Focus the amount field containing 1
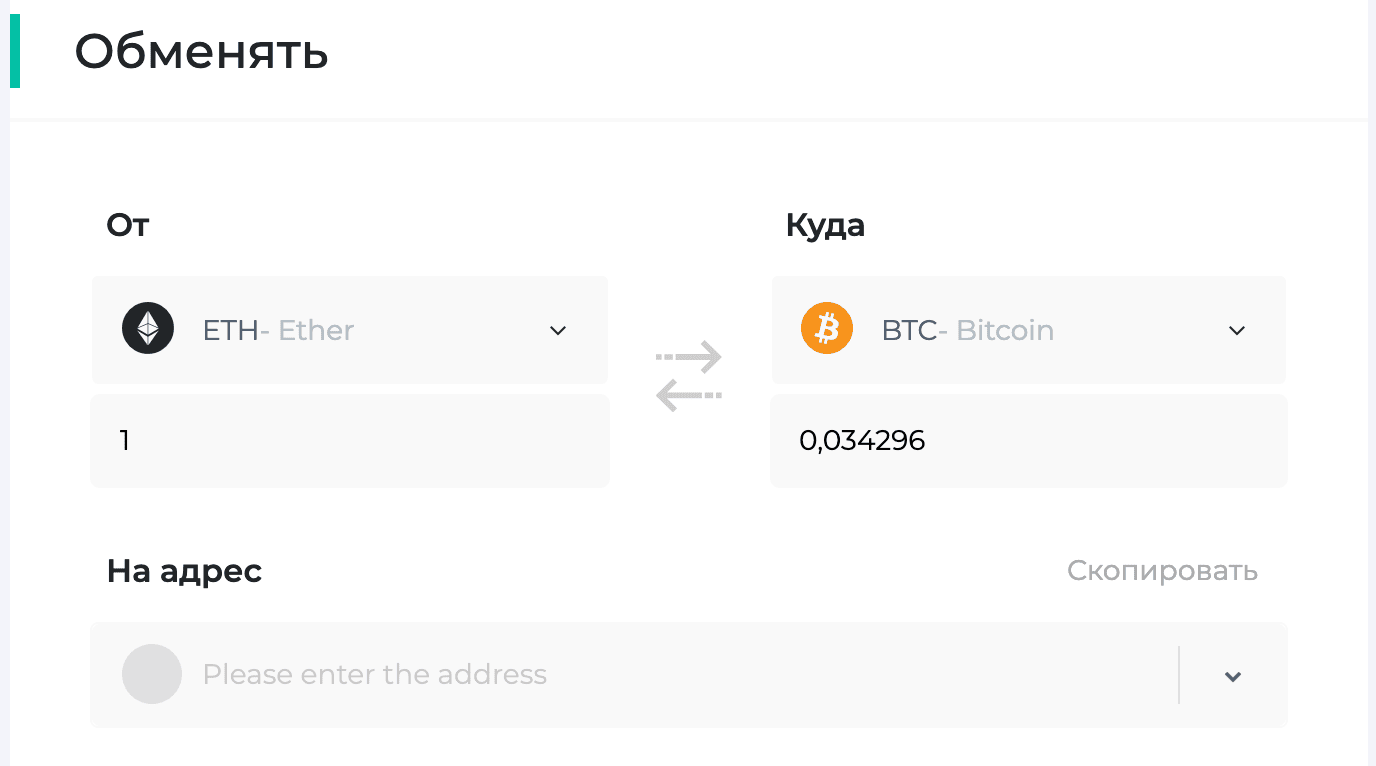This screenshot has width=1376, height=766. pyautogui.click(x=350, y=441)
